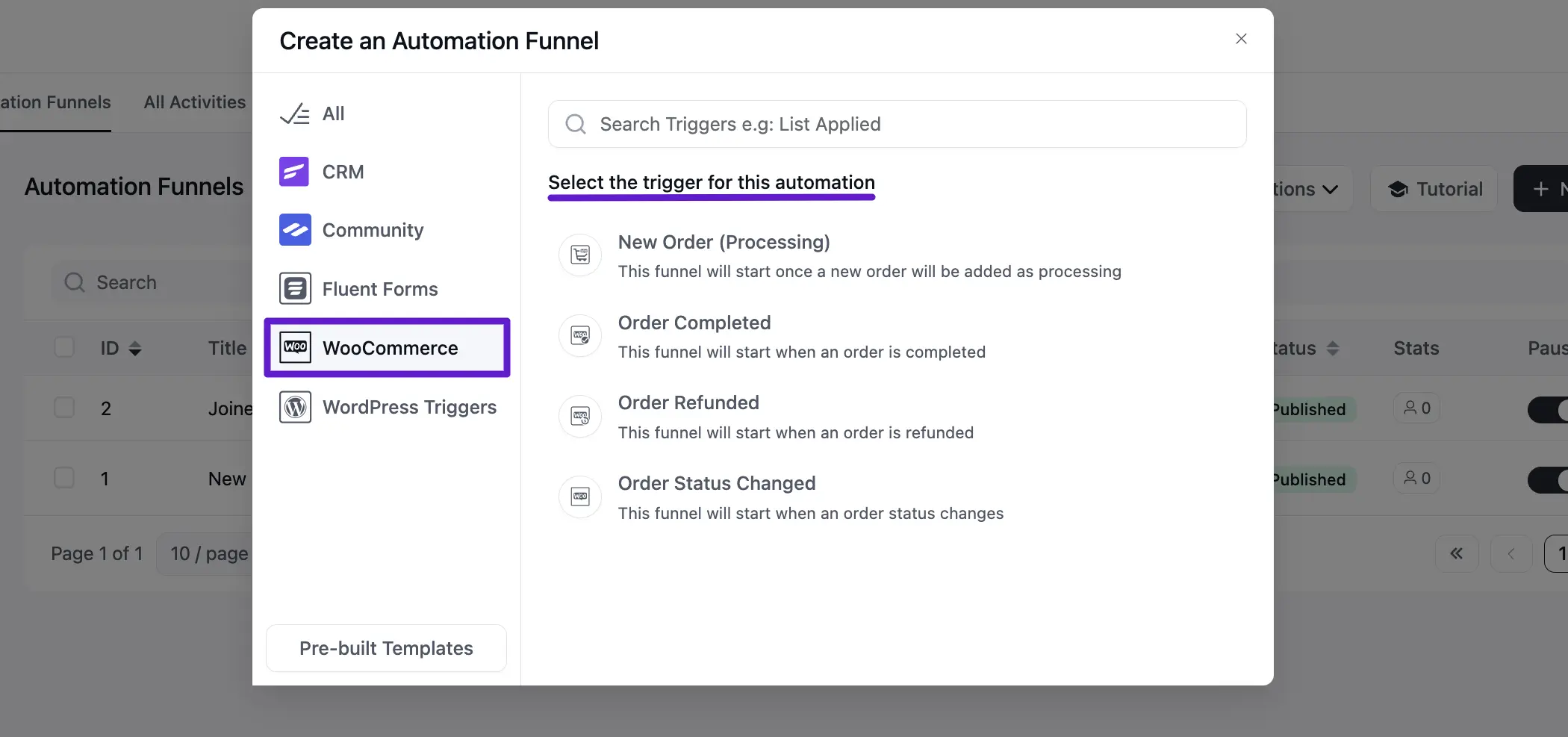1568x737 pixels.
Task: Sort table by ID column arrows
Action: click(x=135, y=348)
